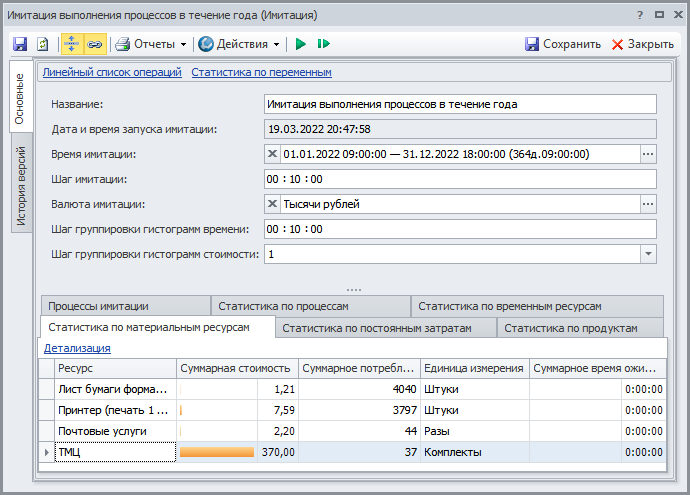Select the Статистика по процессам tab
Viewport: 690px width, 495px height.
283,306
